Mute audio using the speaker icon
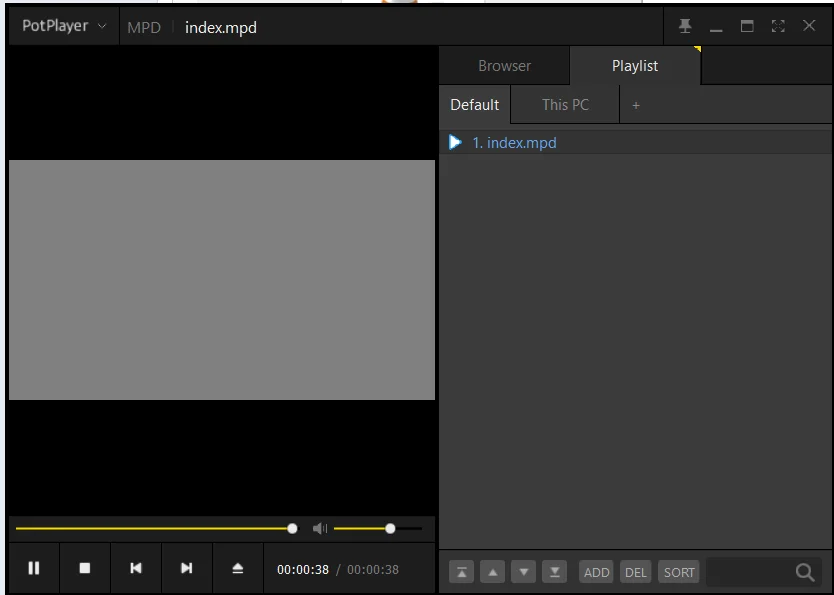This screenshot has height=595, width=834. tap(320, 529)
